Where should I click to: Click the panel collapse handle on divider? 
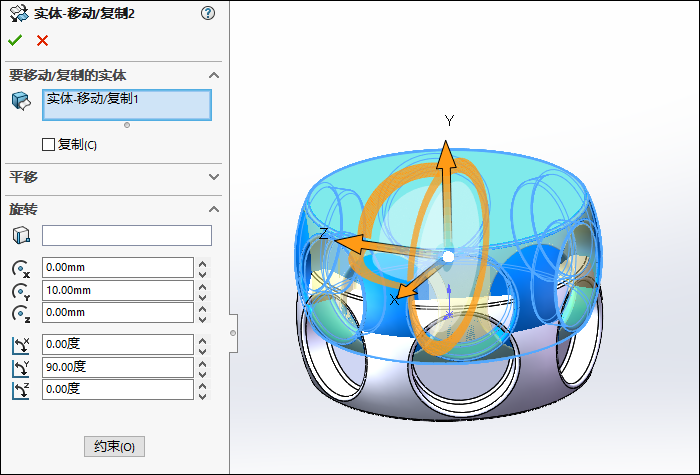click(233, 333)
